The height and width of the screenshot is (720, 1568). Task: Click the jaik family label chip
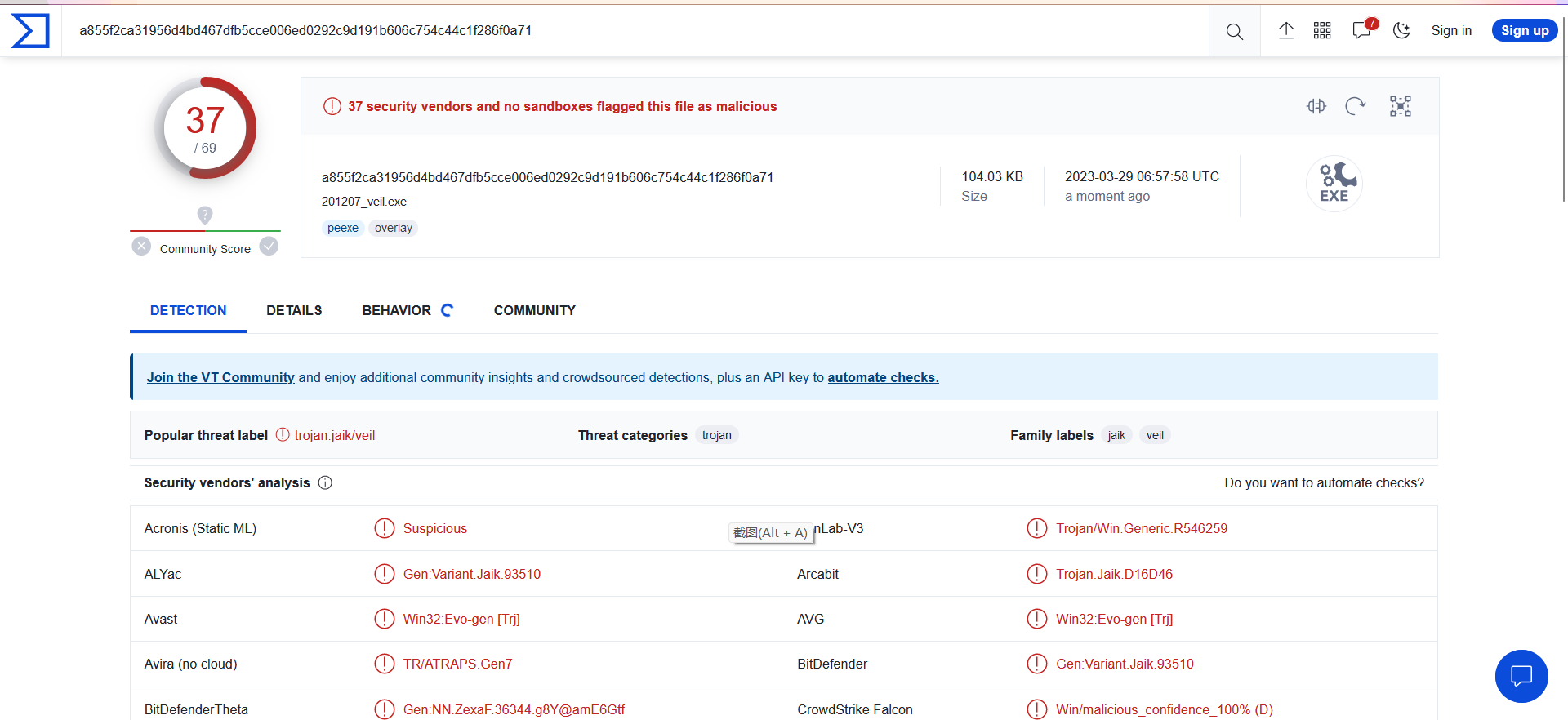pos(1116,435)
